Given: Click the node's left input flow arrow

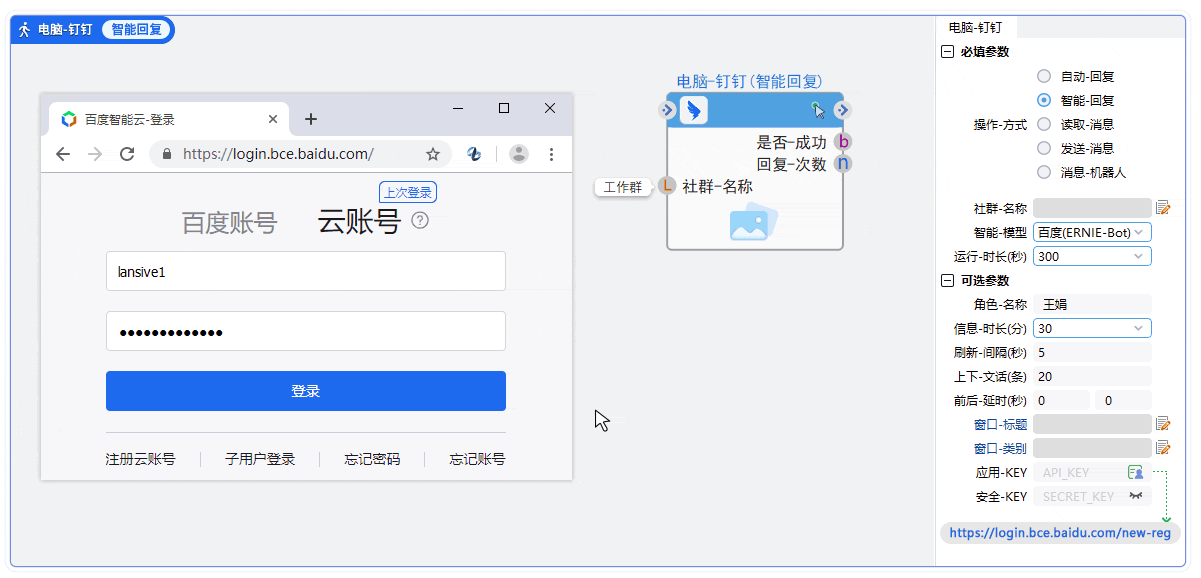Looking at the screenshot, I should (x=668, y=110).
